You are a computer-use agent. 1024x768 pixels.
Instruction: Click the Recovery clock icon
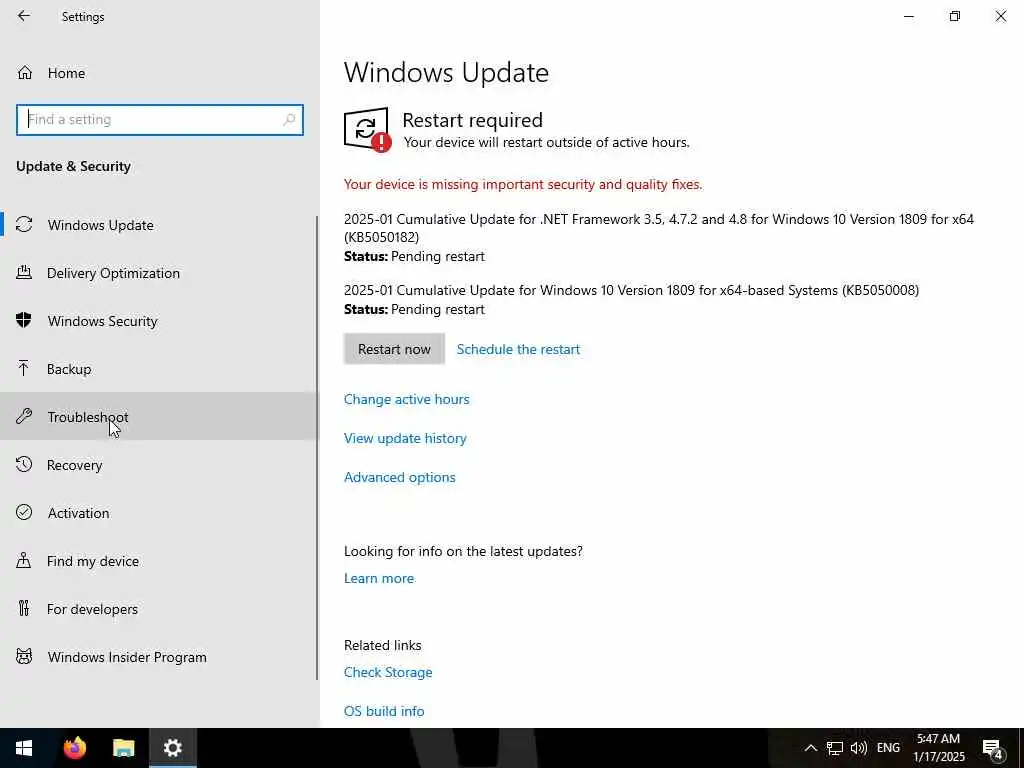point(24,464)
